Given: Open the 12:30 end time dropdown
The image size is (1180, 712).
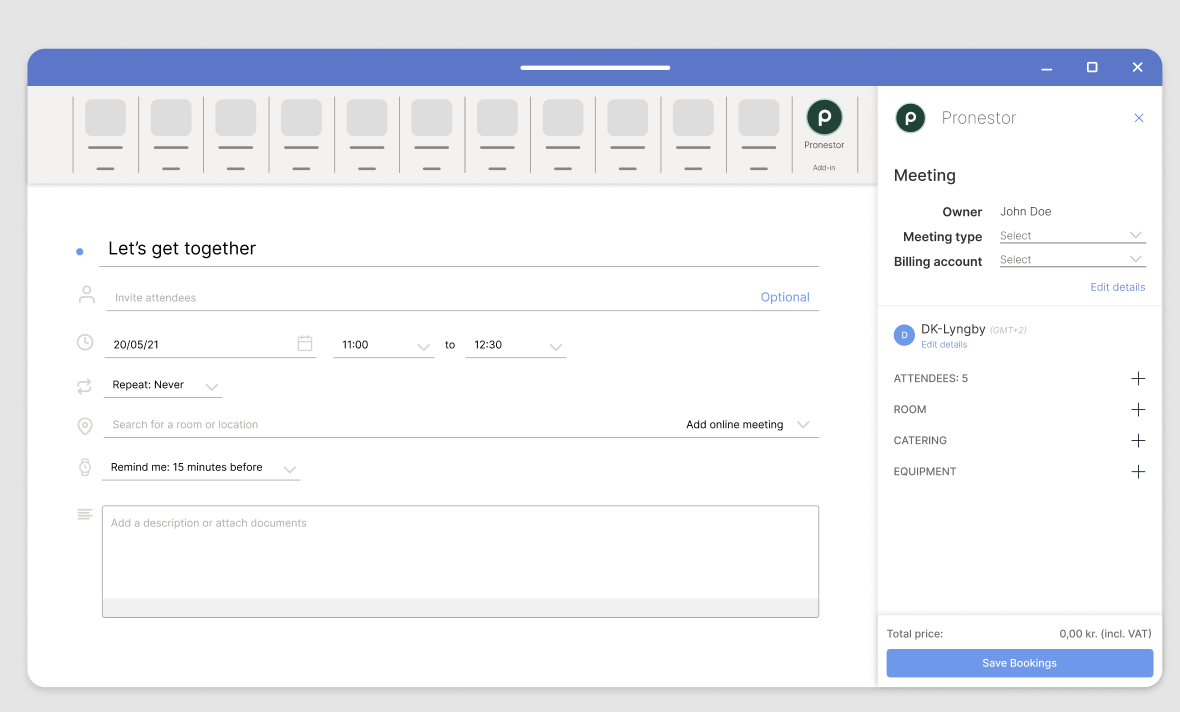Looking at the screenshot, I should [x=515, y=345].
